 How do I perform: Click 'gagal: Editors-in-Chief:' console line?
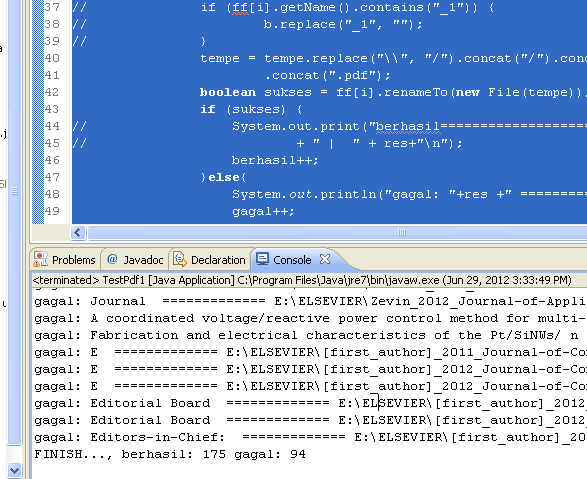tap(310, 437)
